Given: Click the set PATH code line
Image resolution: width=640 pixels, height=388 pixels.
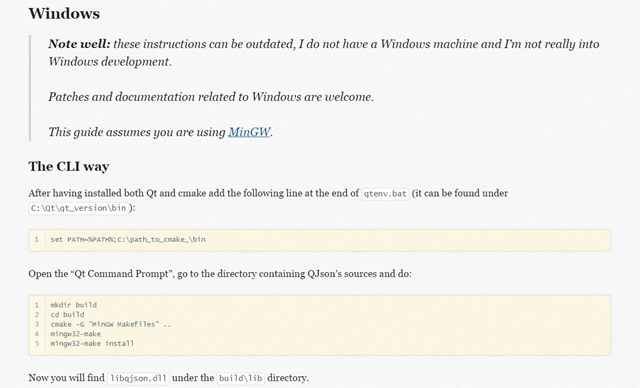Looking at the screenshot, I should pos(128,239).
